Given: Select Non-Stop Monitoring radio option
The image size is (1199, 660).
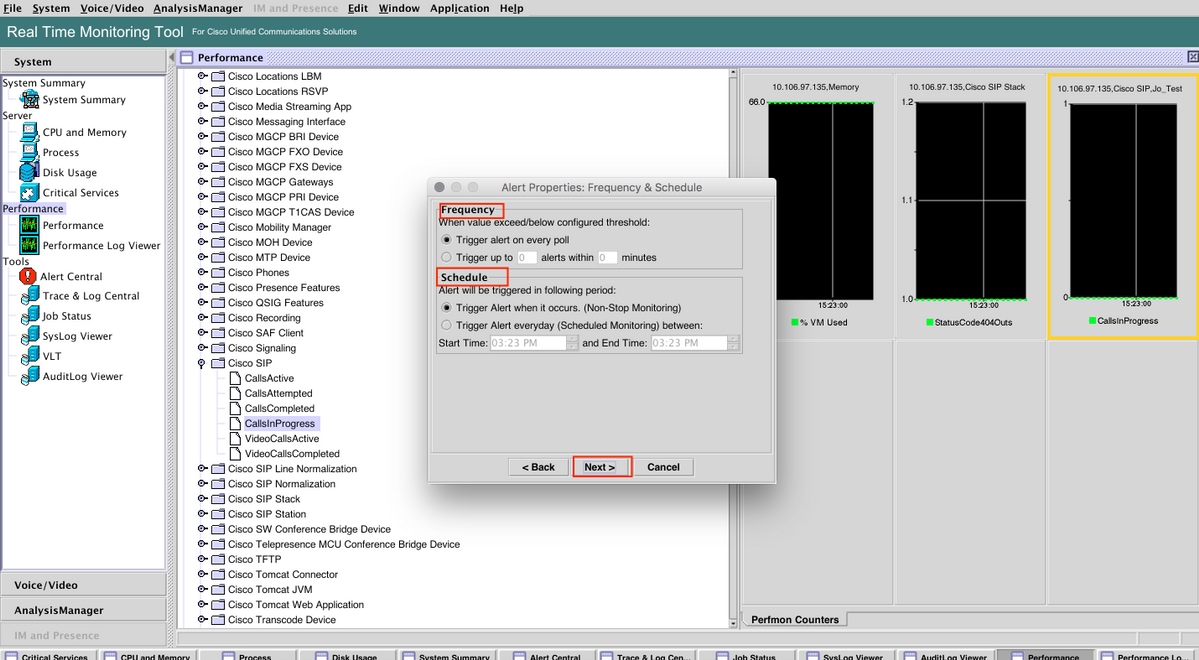Looking at the screenshot, I should (447, 307).
